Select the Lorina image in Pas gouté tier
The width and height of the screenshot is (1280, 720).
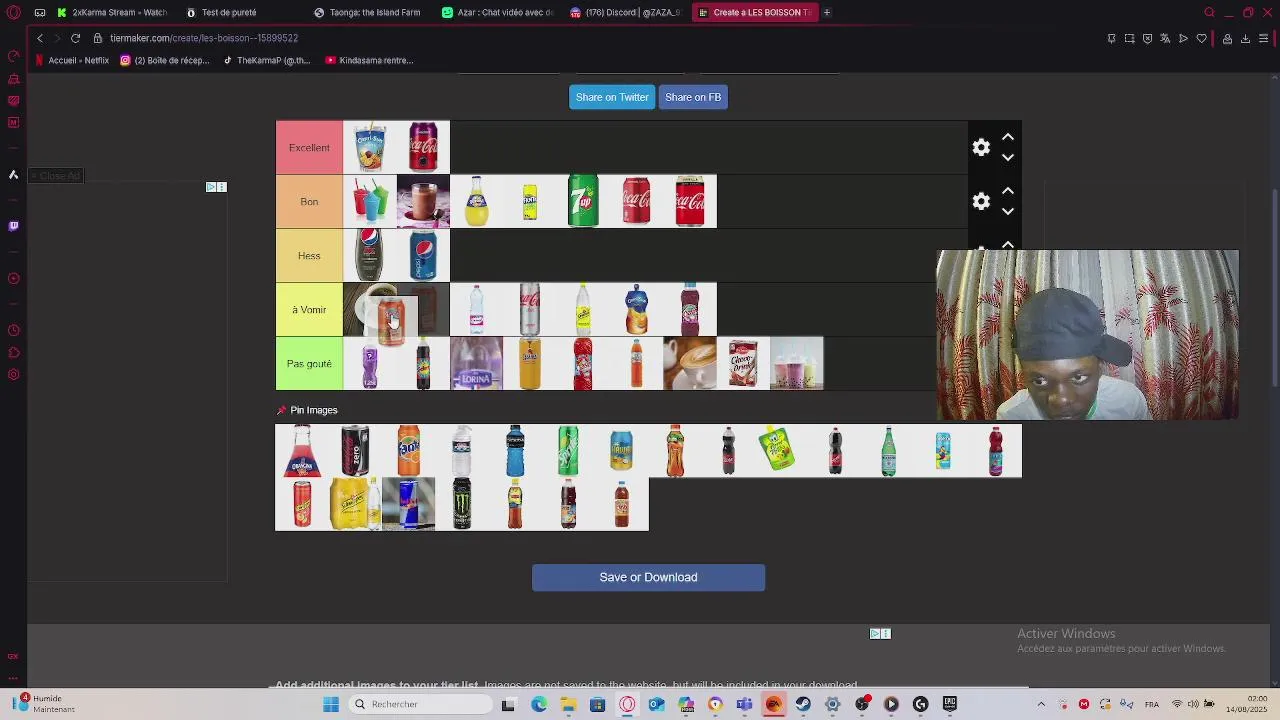(x=476, y=364)
